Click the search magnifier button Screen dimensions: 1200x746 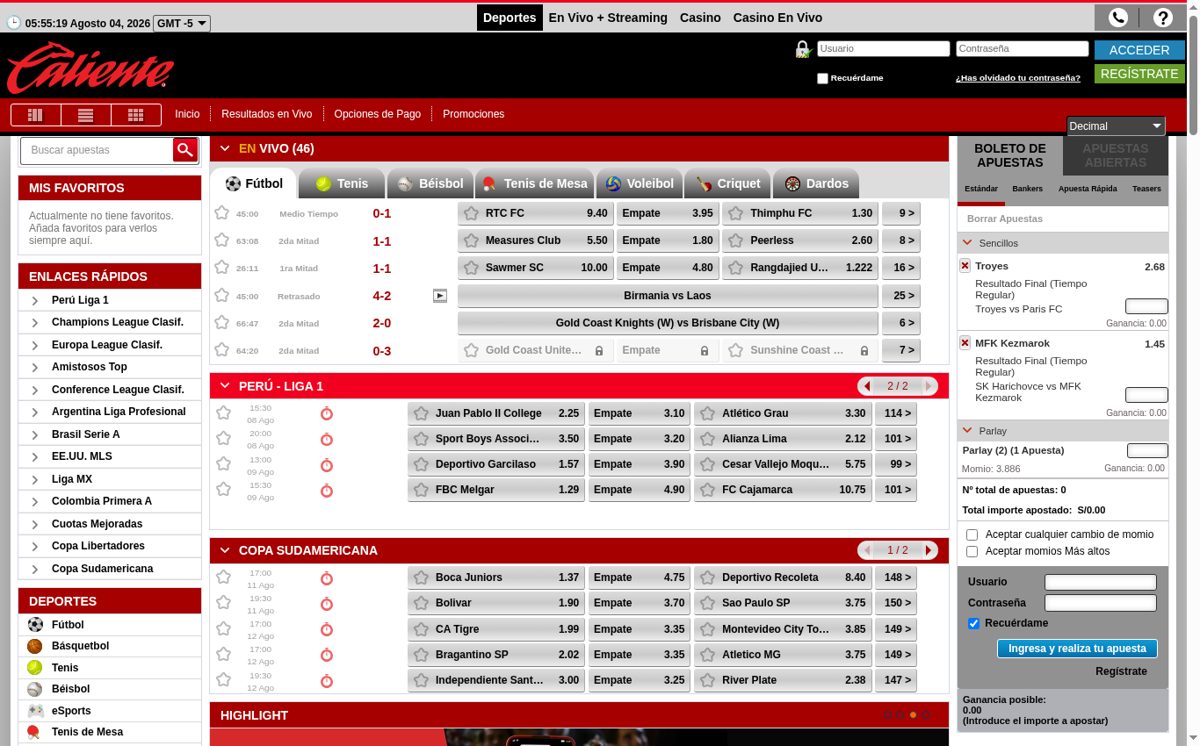[185, 150]
